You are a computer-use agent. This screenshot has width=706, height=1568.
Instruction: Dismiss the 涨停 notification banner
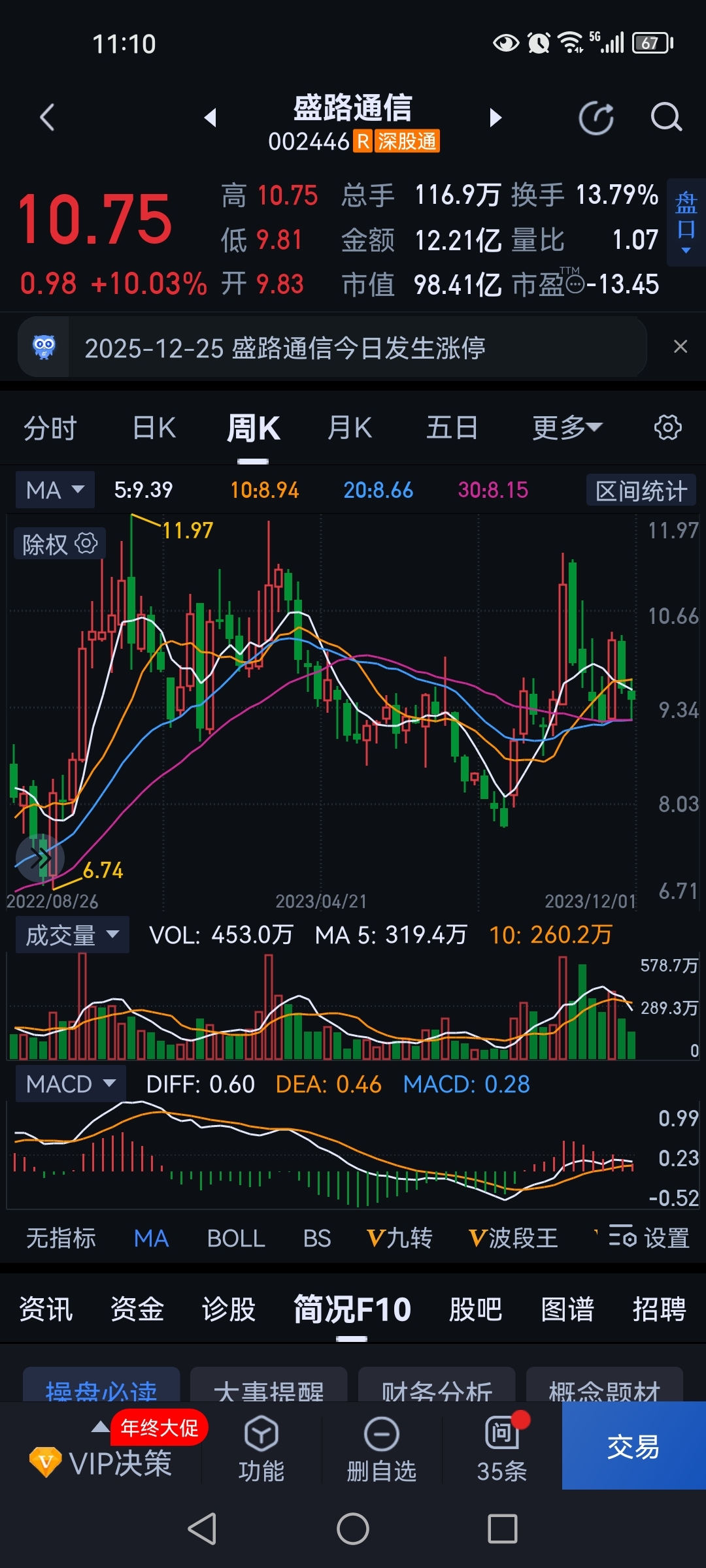point(681,347)
